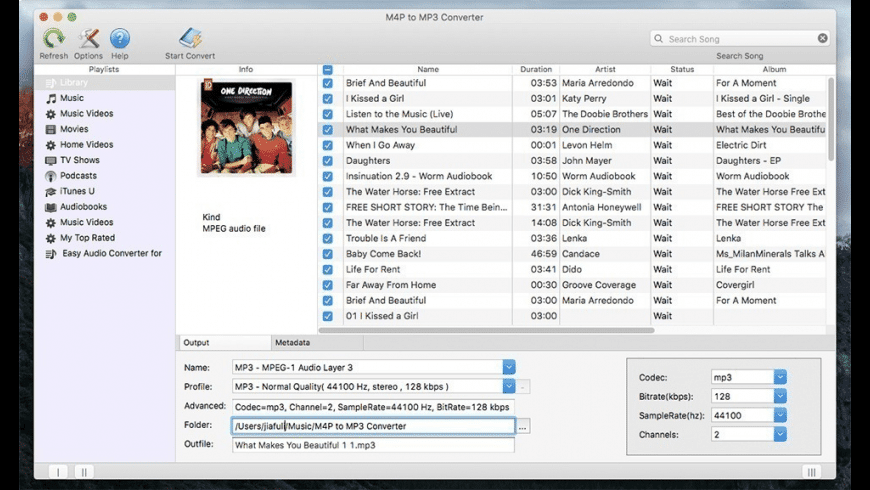Select the second Music Videos entry below Audiobooks

click(87, 222)
